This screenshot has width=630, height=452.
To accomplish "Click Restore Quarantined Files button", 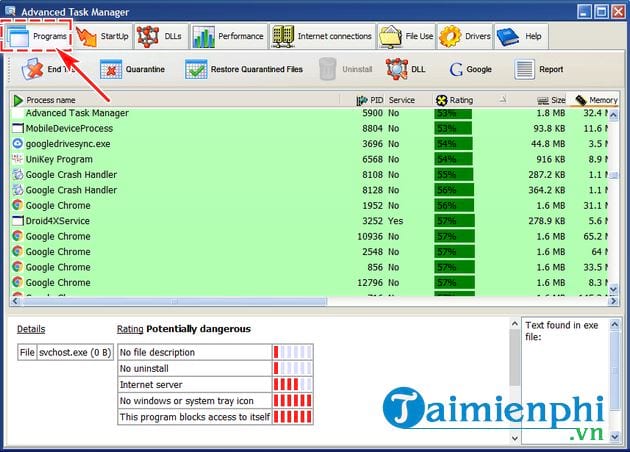I will point(244,70).
